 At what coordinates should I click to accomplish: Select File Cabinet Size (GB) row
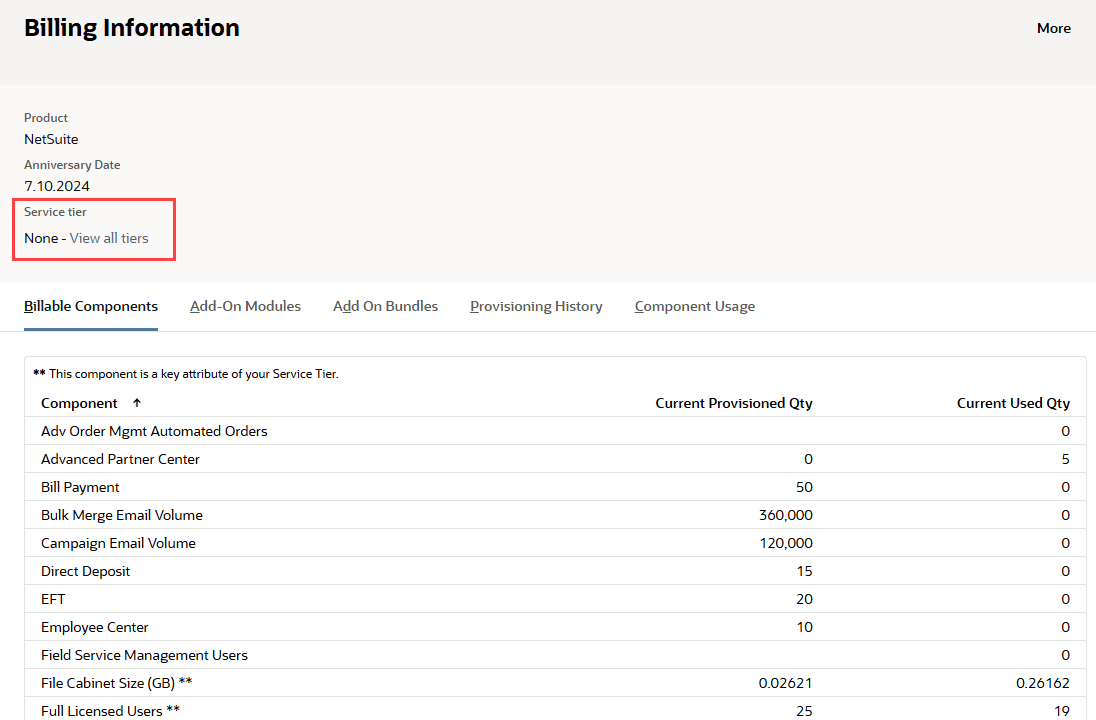[x=555, y=683]
